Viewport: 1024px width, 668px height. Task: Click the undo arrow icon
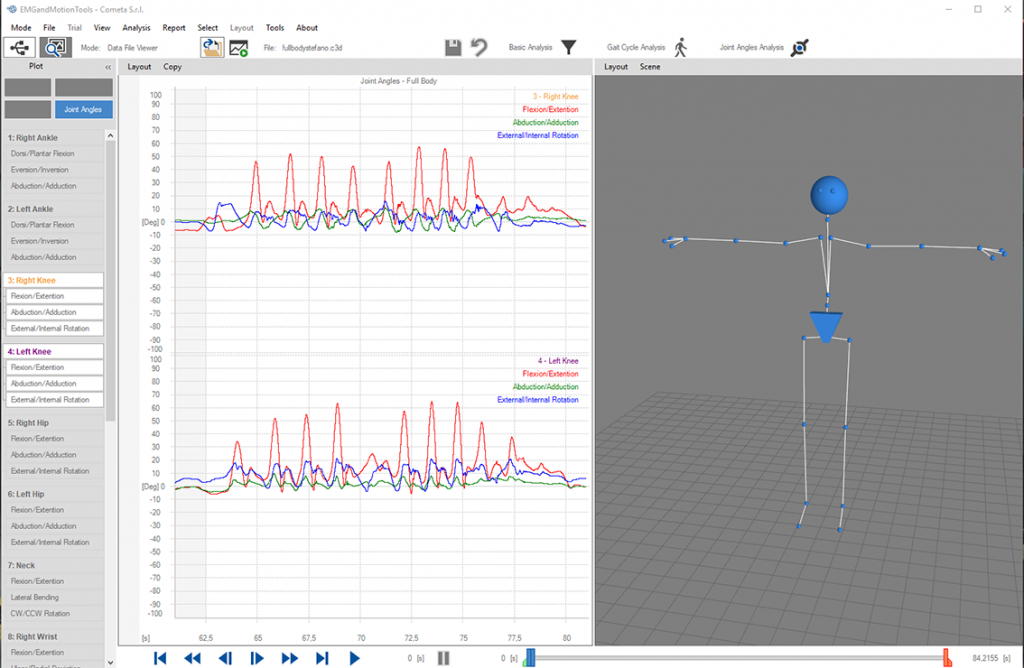[479, 47]
